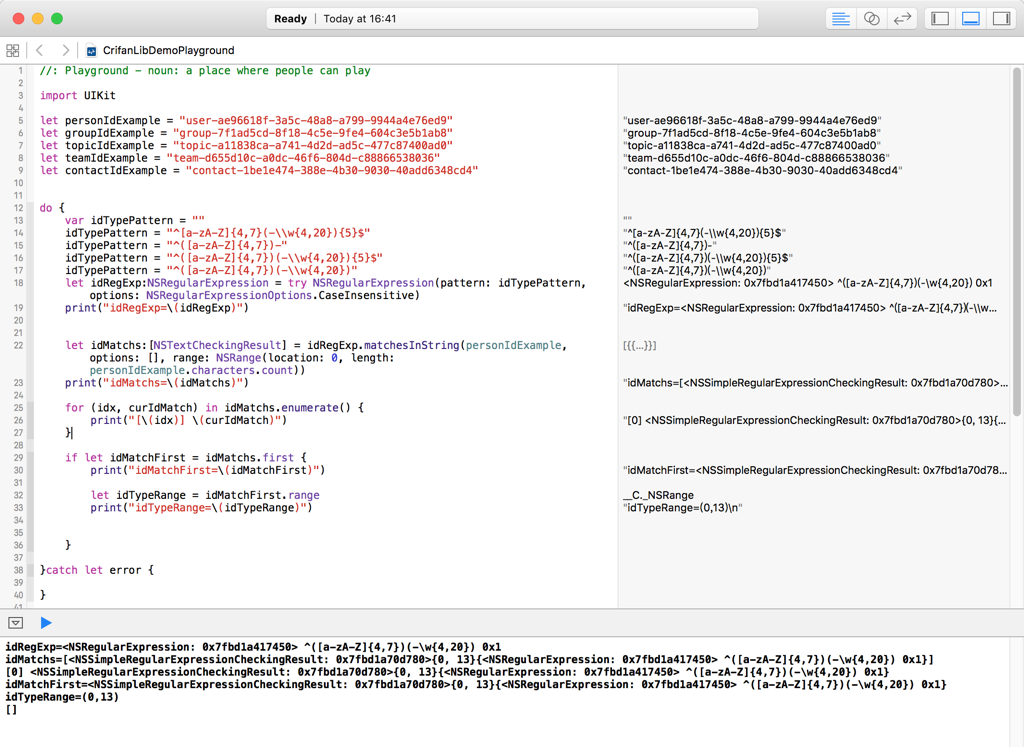Click the Ready activity status field
1024x747 pixels.
tap(513, 19)
